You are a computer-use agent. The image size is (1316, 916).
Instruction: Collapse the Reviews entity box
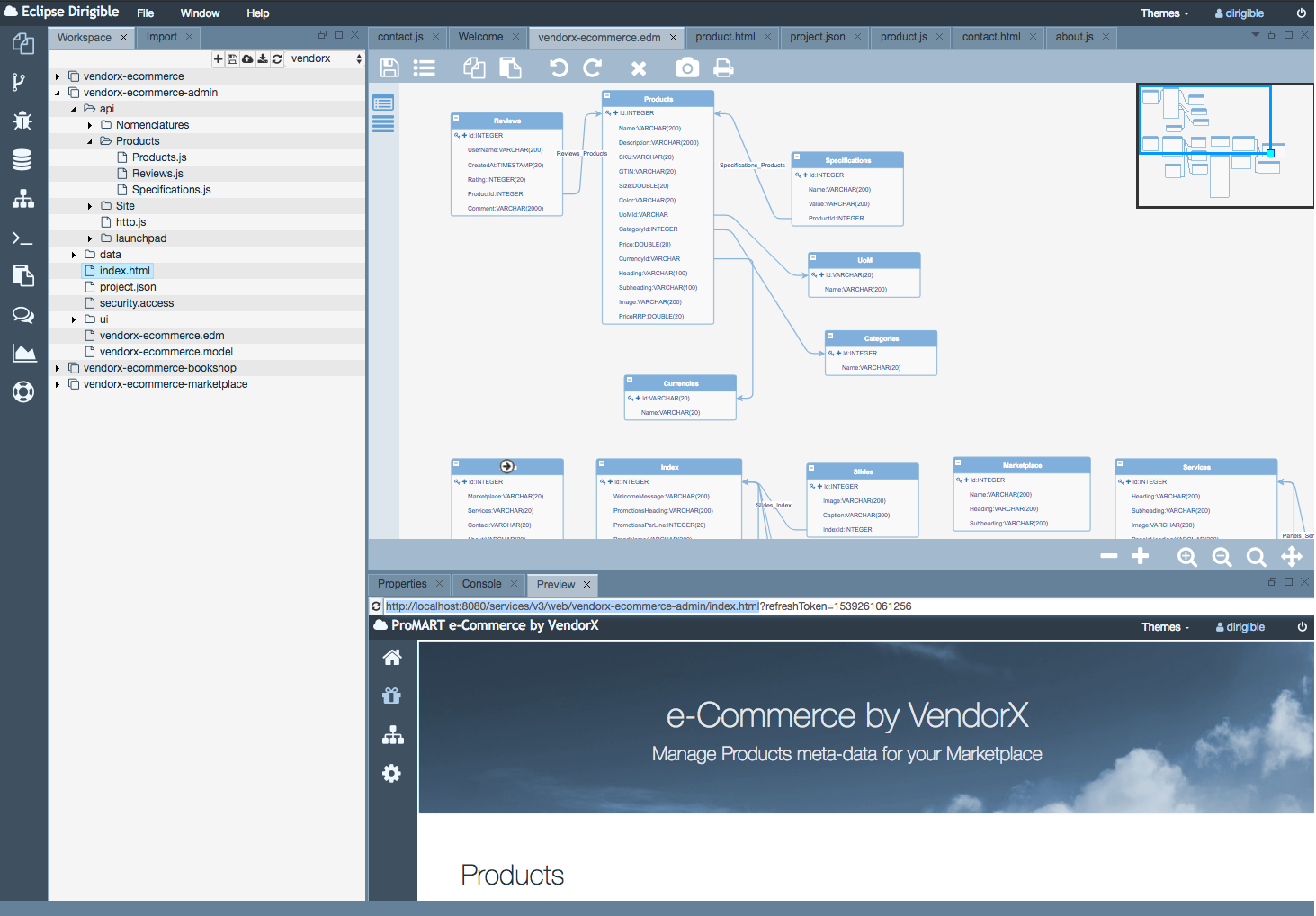(x=456, y=118)
